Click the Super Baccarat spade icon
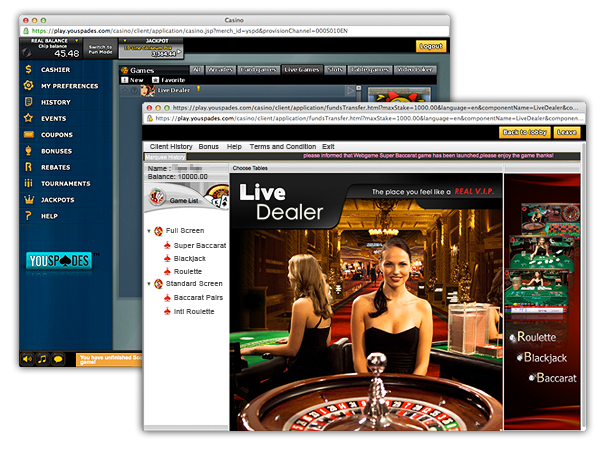 click(167, 246)
